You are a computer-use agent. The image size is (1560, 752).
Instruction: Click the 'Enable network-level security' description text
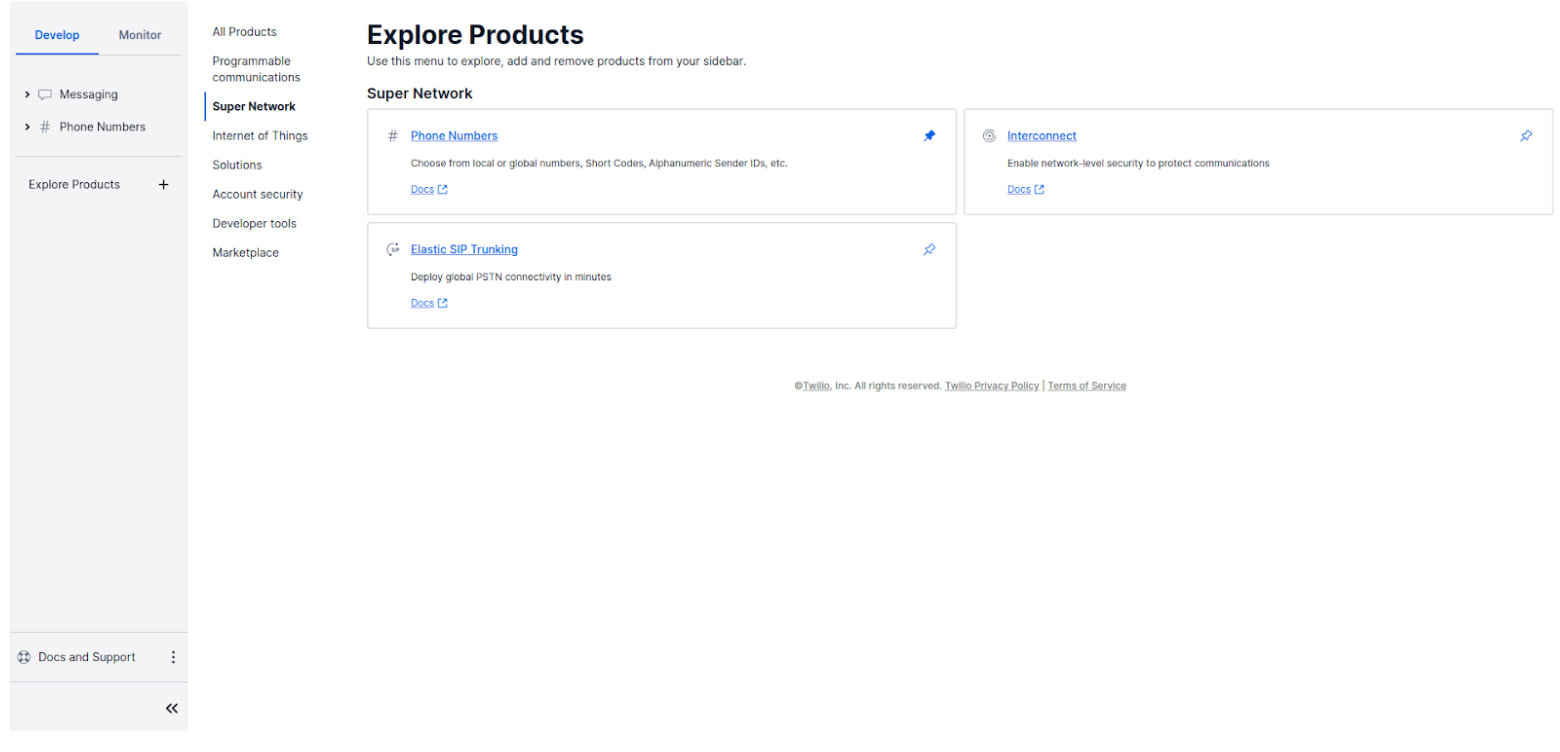coord(1138,163)
